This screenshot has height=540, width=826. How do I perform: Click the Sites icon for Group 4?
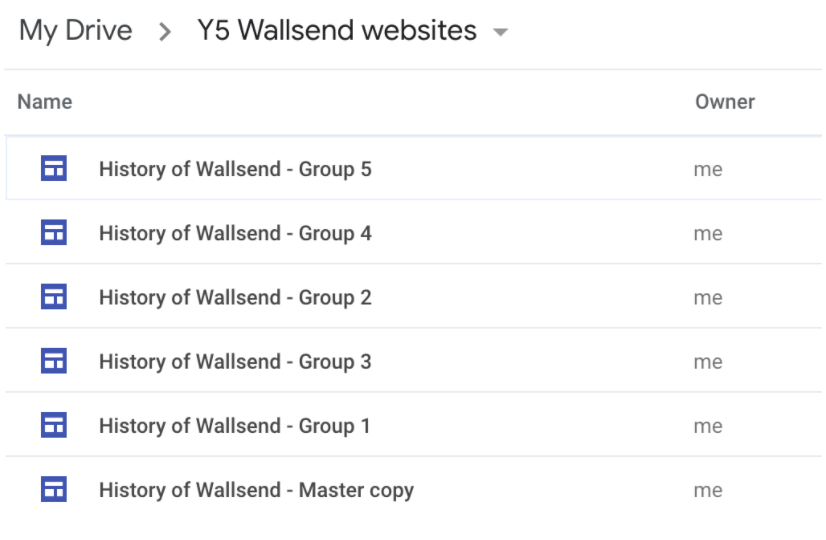pyautogui.click(x=54, y=232)
